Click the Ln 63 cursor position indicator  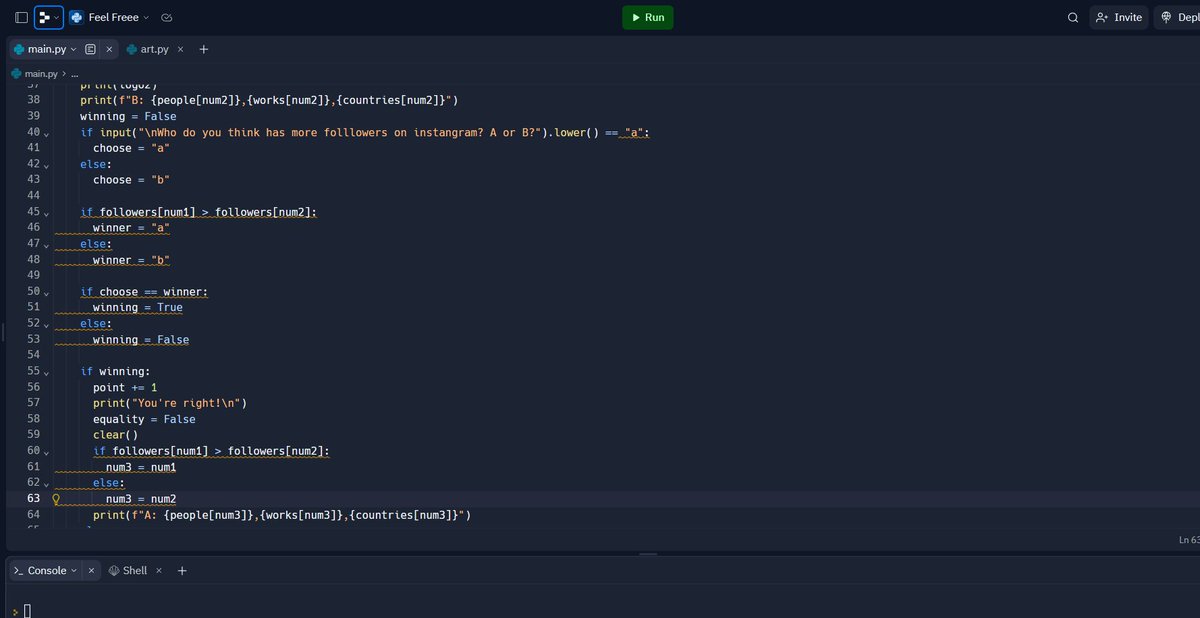pyautogui.click(x=1189, y=540)
